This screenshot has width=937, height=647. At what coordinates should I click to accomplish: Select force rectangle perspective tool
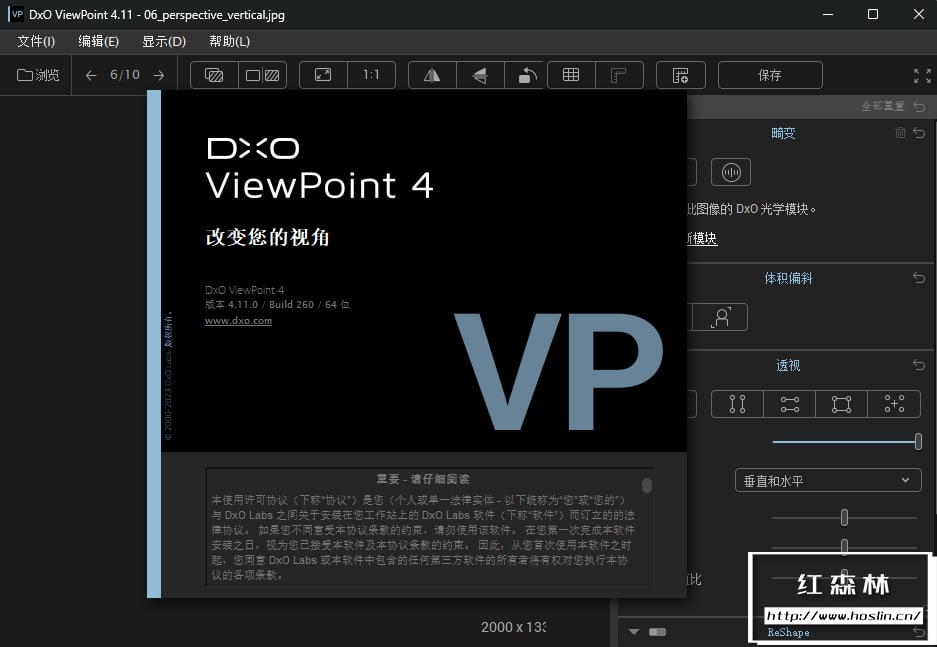pos(841,404)
